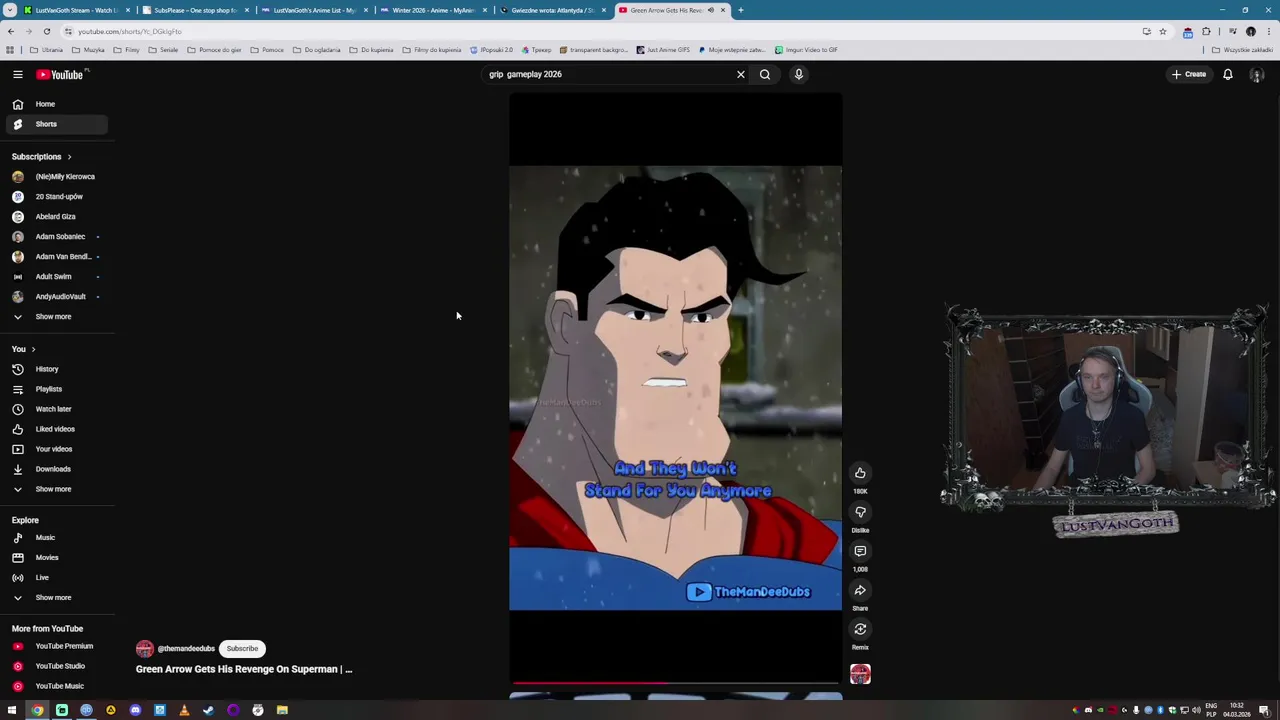Seek on the red Shorts progress bar
1280x720 pixels.
pos(675,683)
